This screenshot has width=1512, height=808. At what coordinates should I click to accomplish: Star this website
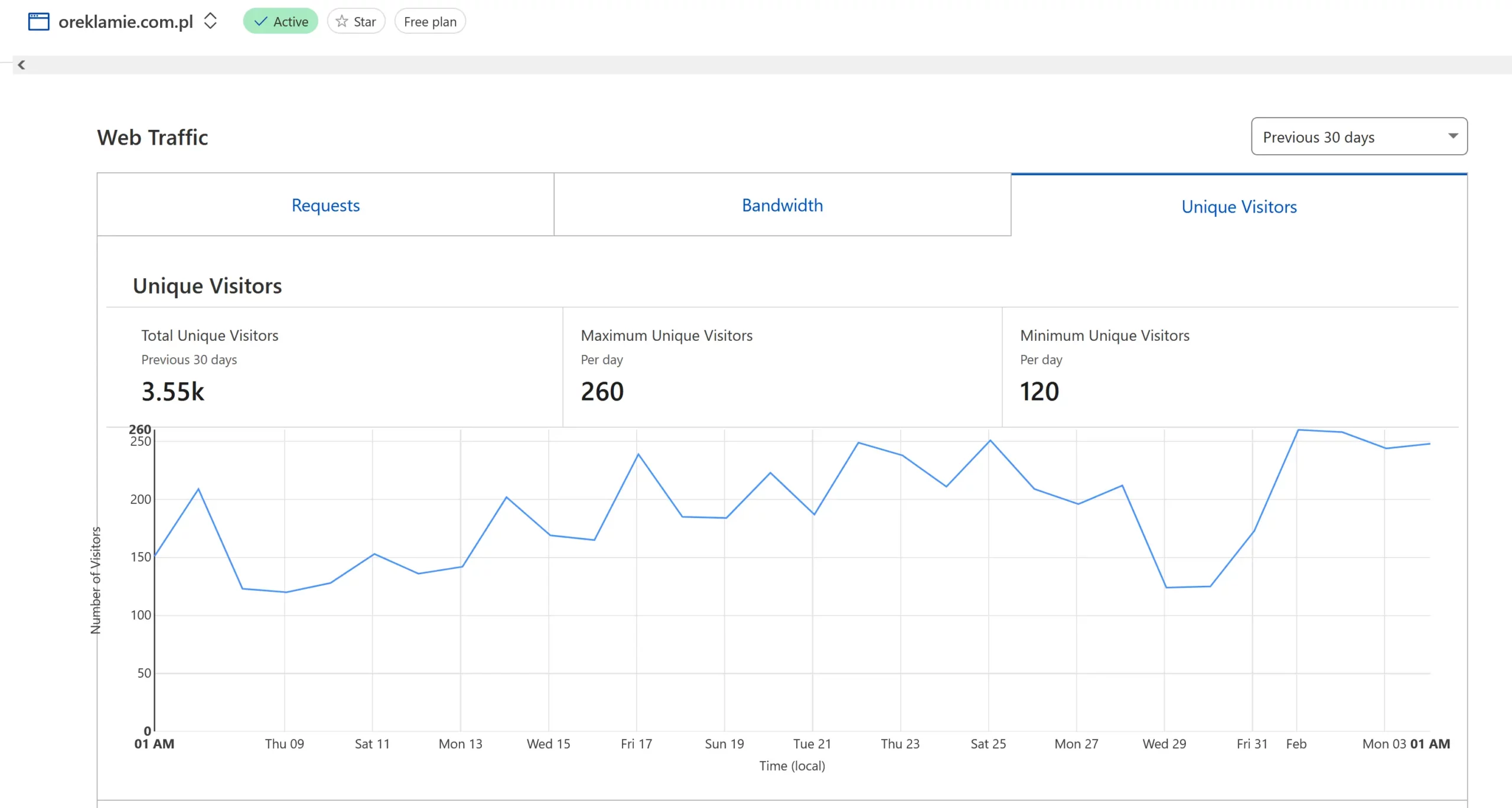pyautogui.click(x=356, y=22)
